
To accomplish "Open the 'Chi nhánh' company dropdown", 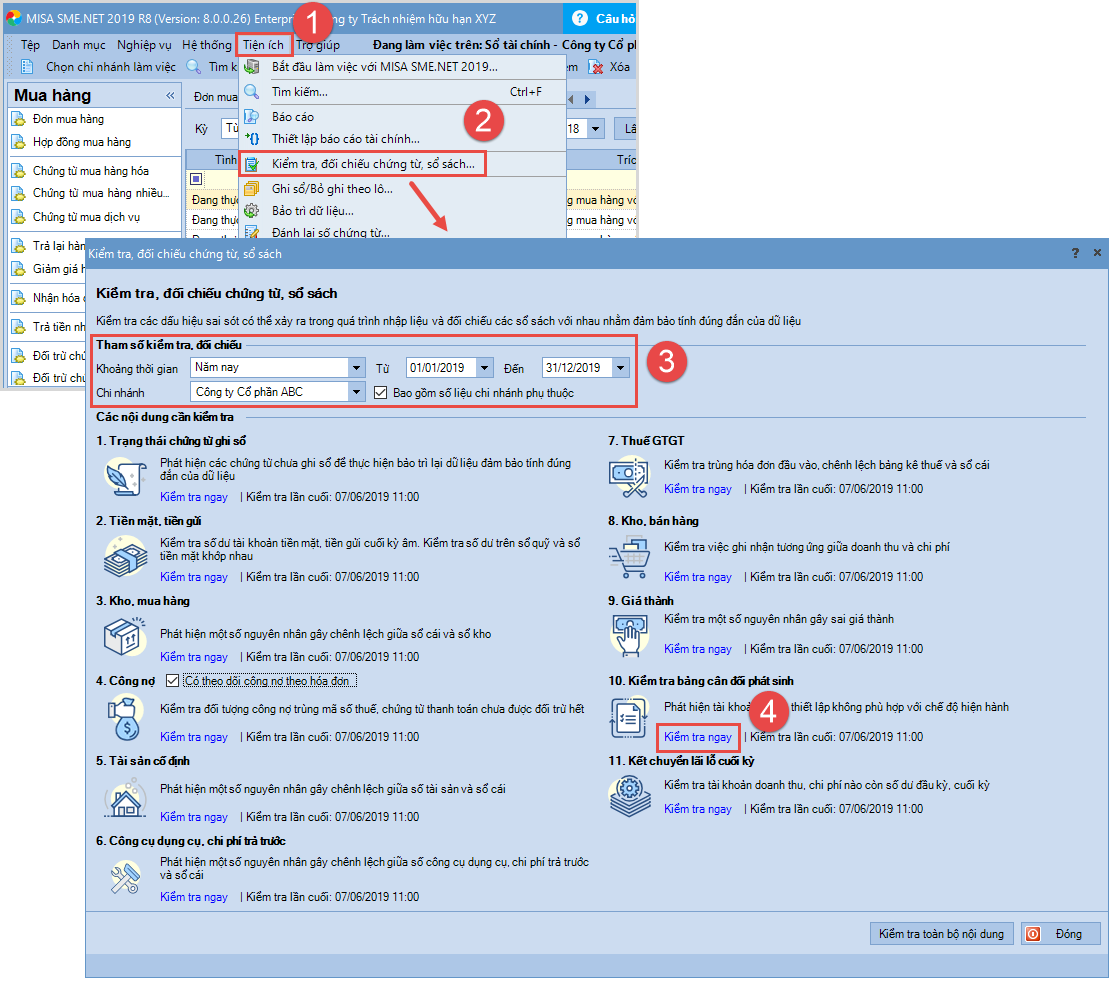I will [x=357, y=393].
